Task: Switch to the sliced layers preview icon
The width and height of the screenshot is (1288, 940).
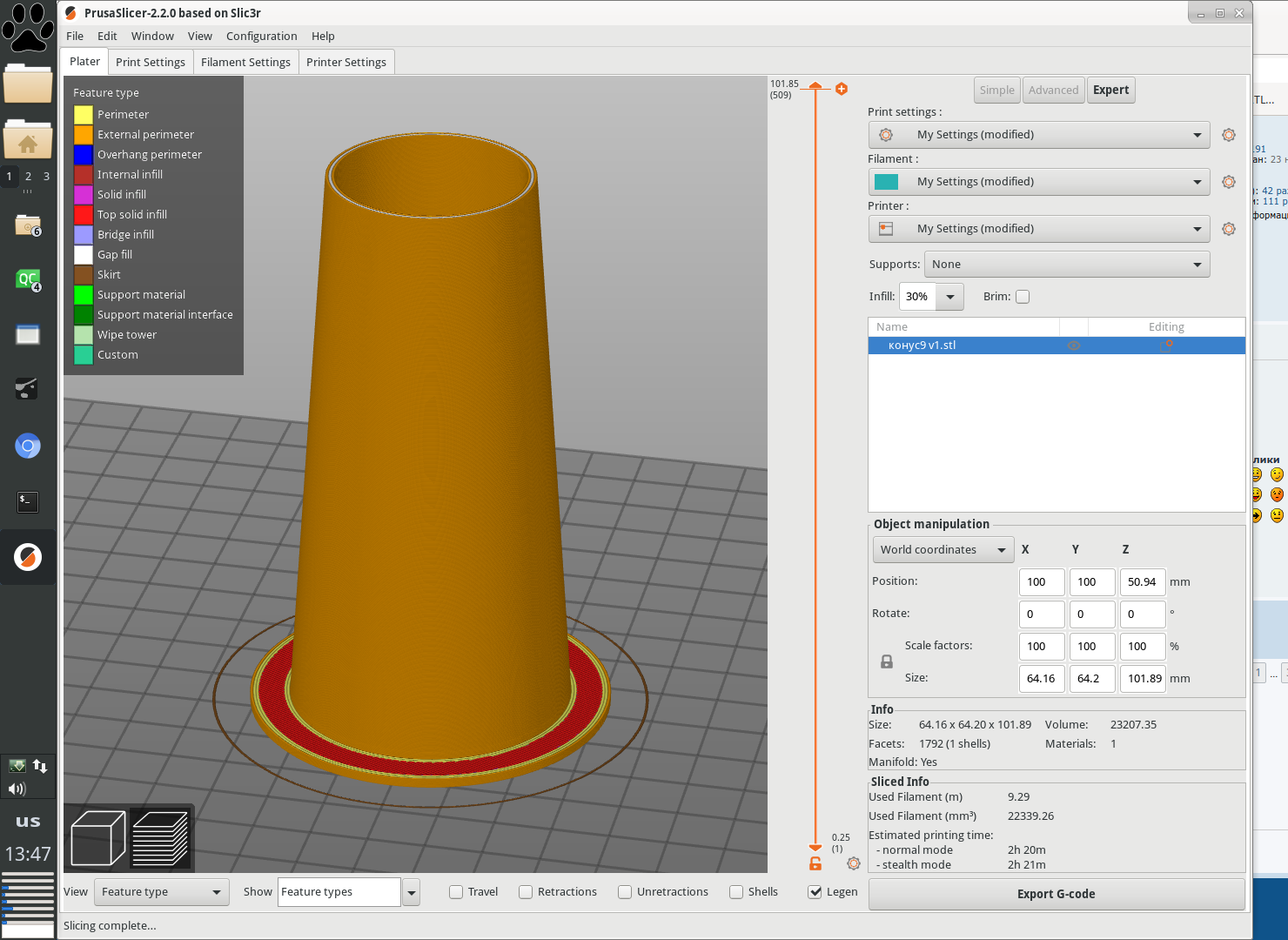Action: 160,838
